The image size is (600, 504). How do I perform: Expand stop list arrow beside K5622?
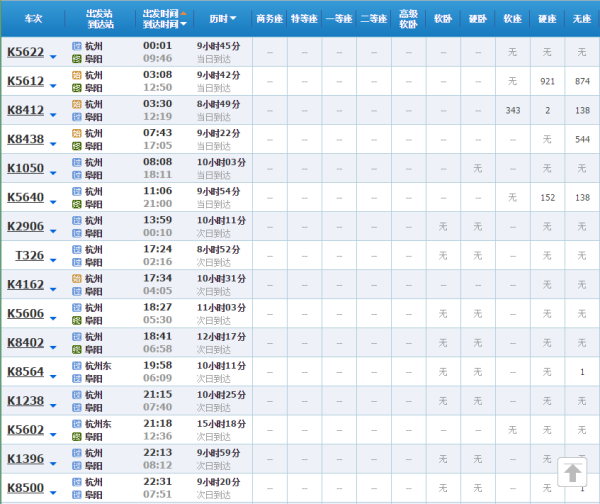53,57
